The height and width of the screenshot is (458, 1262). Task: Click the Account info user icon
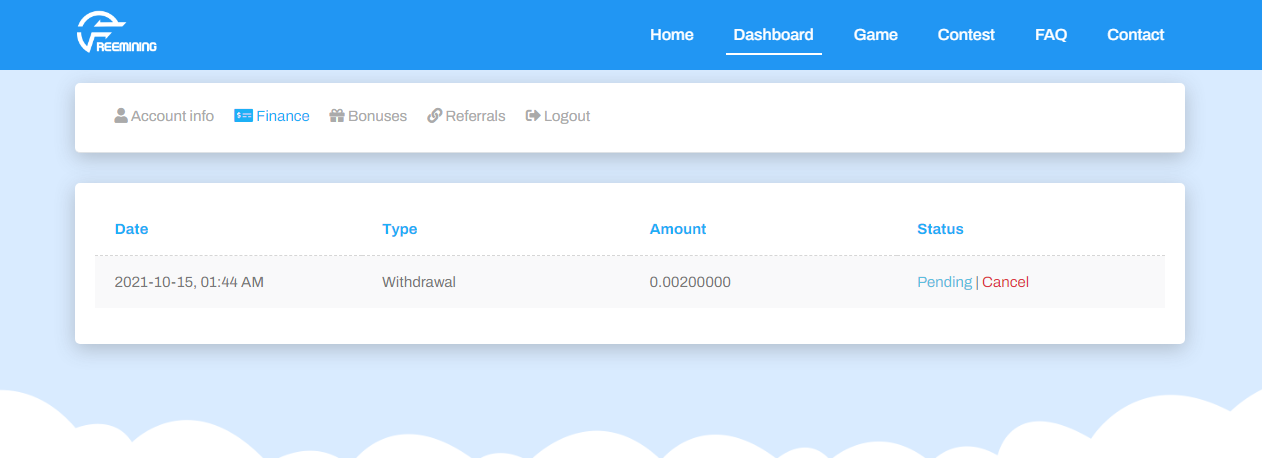121,116
